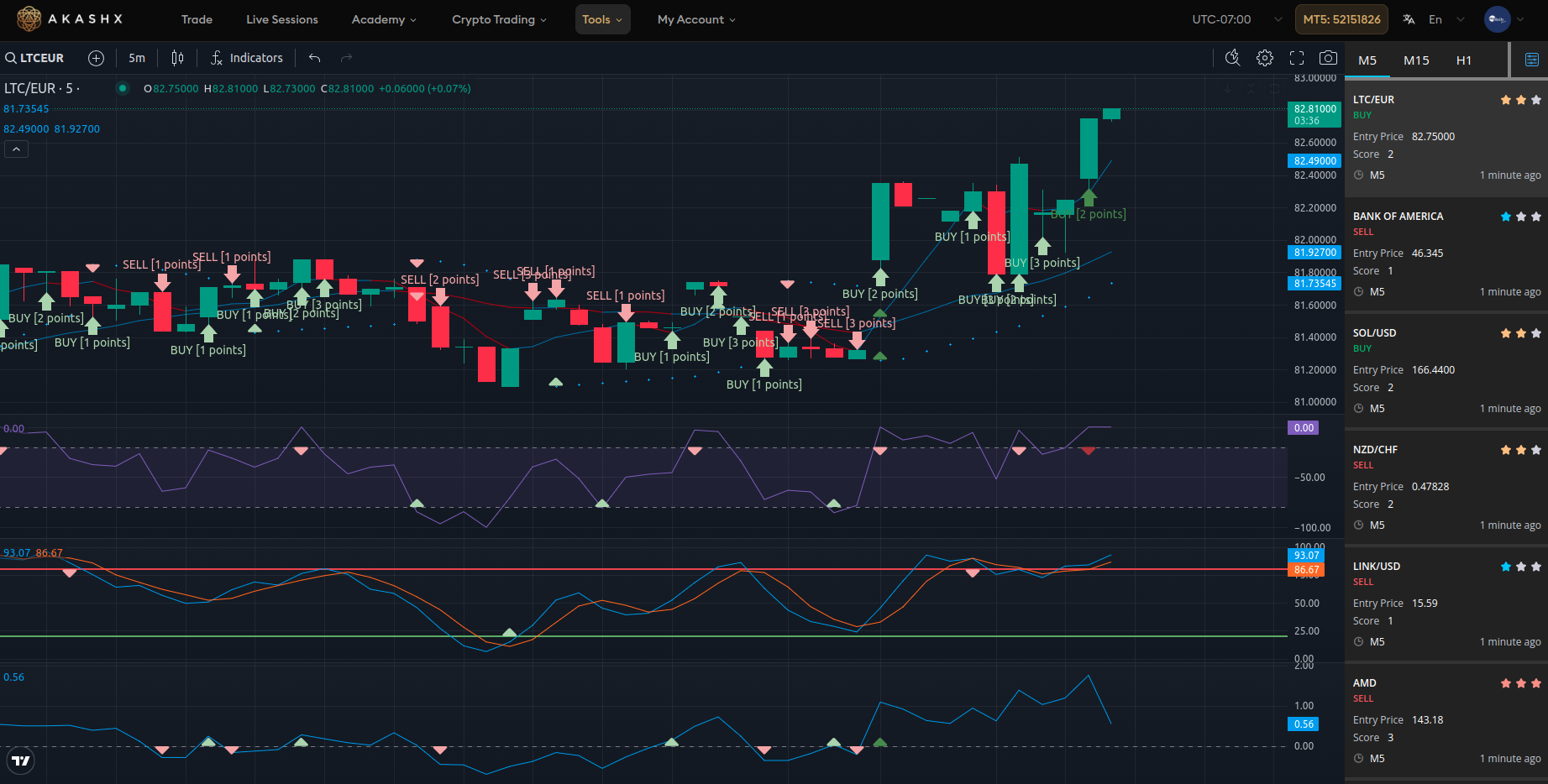Select the H1 timeframe tab
This screenshot has height=784, width=1548.
[1463, 60]
